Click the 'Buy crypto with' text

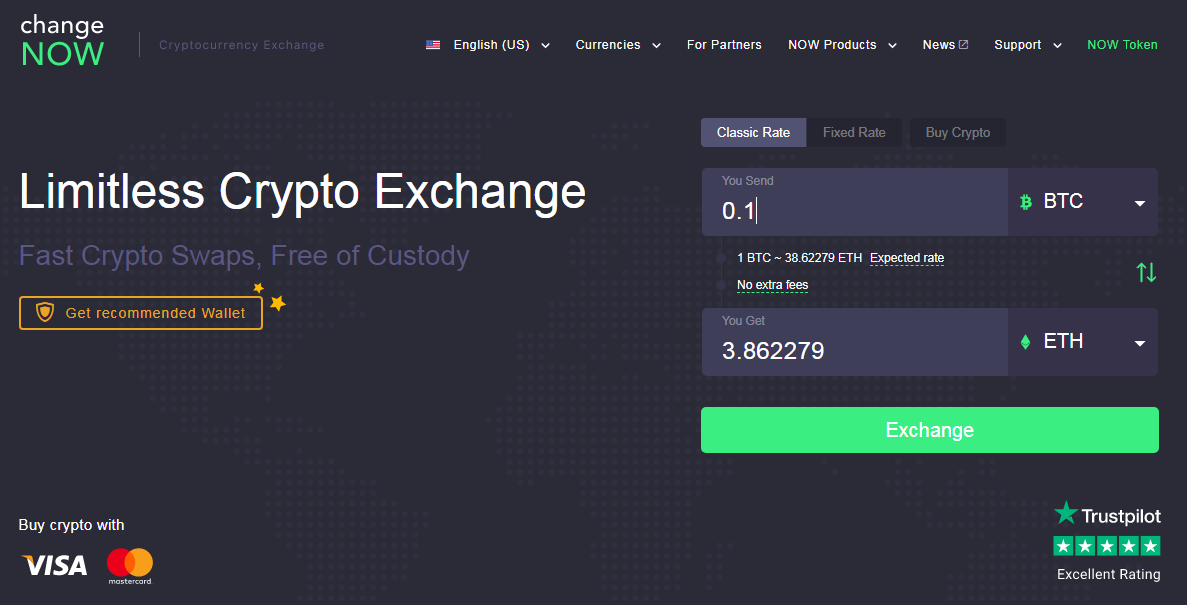71,525
